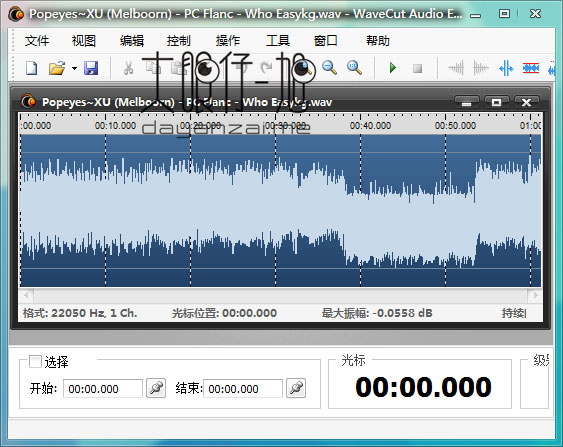The width and height of the screenshot is (563, 447).
Task: Open the 操作 menu
Action: (228, 41)
